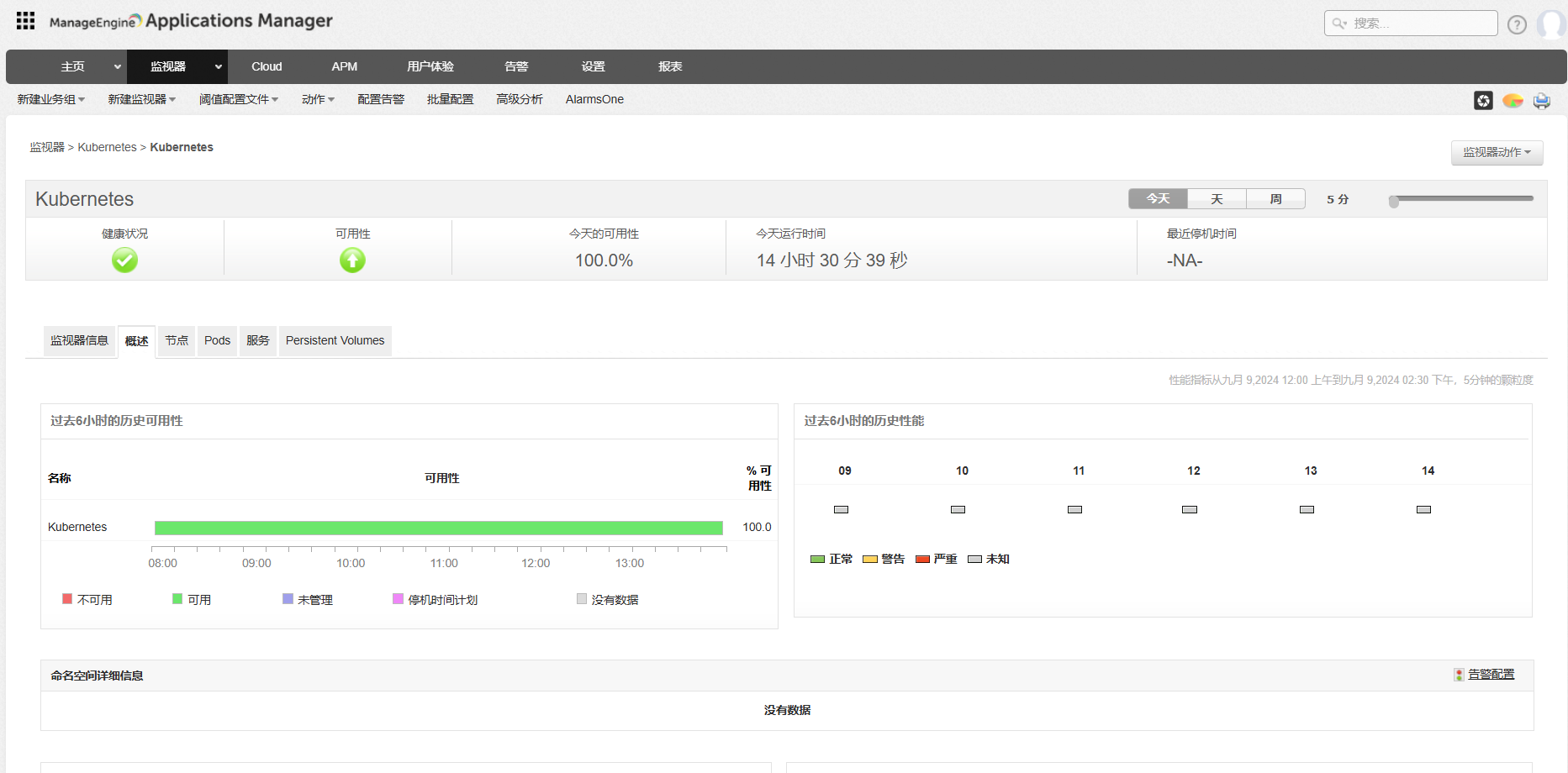The image size is (1568, 773).
Task: Select the 周 time range toggle
Action: coord(1275,198)
